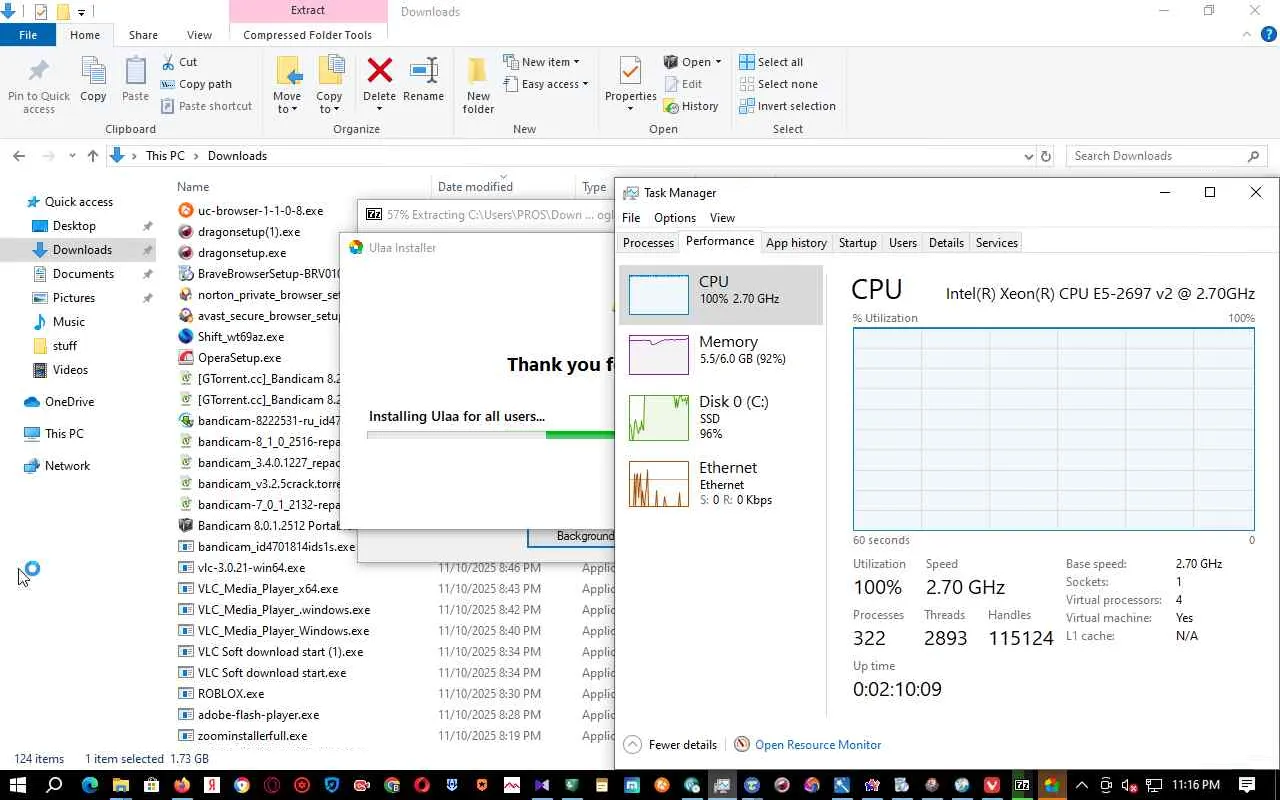Open Properties via the checkmark icon
The image size is (1280, 800).
630,70
